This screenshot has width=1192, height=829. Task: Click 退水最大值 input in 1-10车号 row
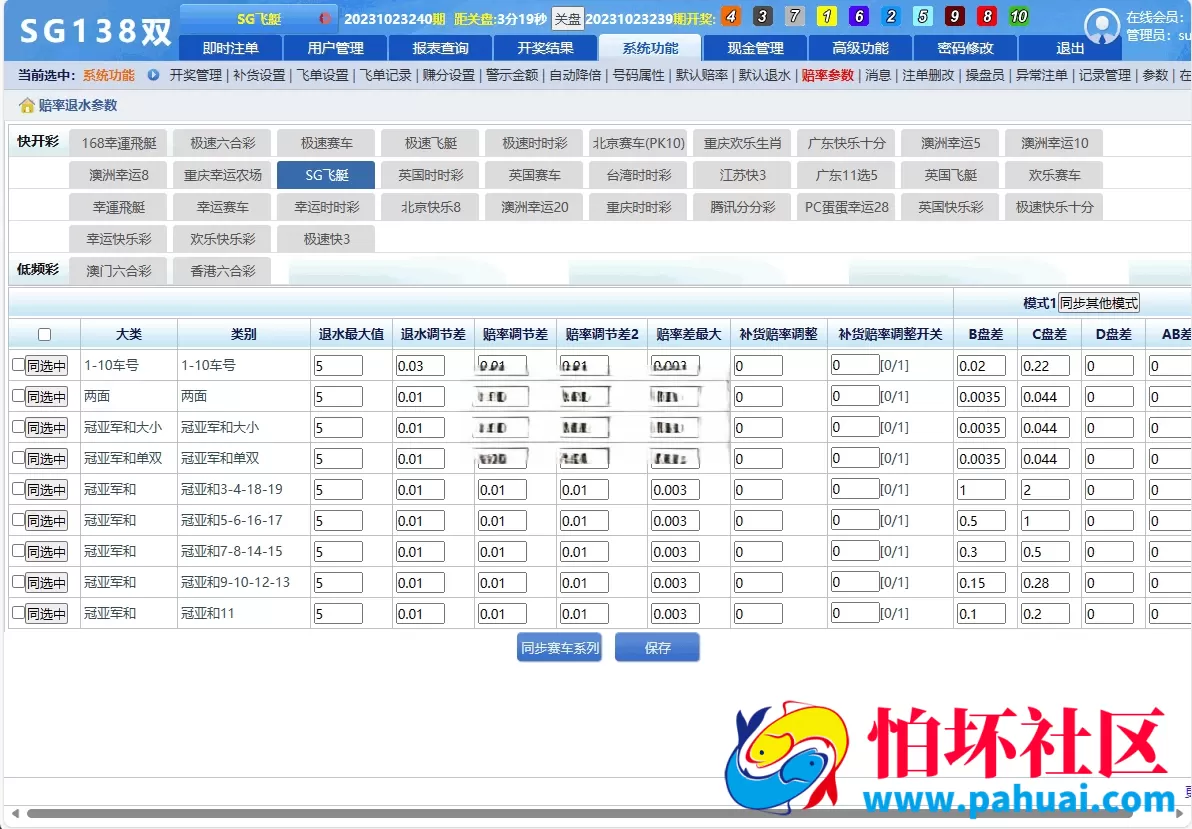click(x=338, y=366)
